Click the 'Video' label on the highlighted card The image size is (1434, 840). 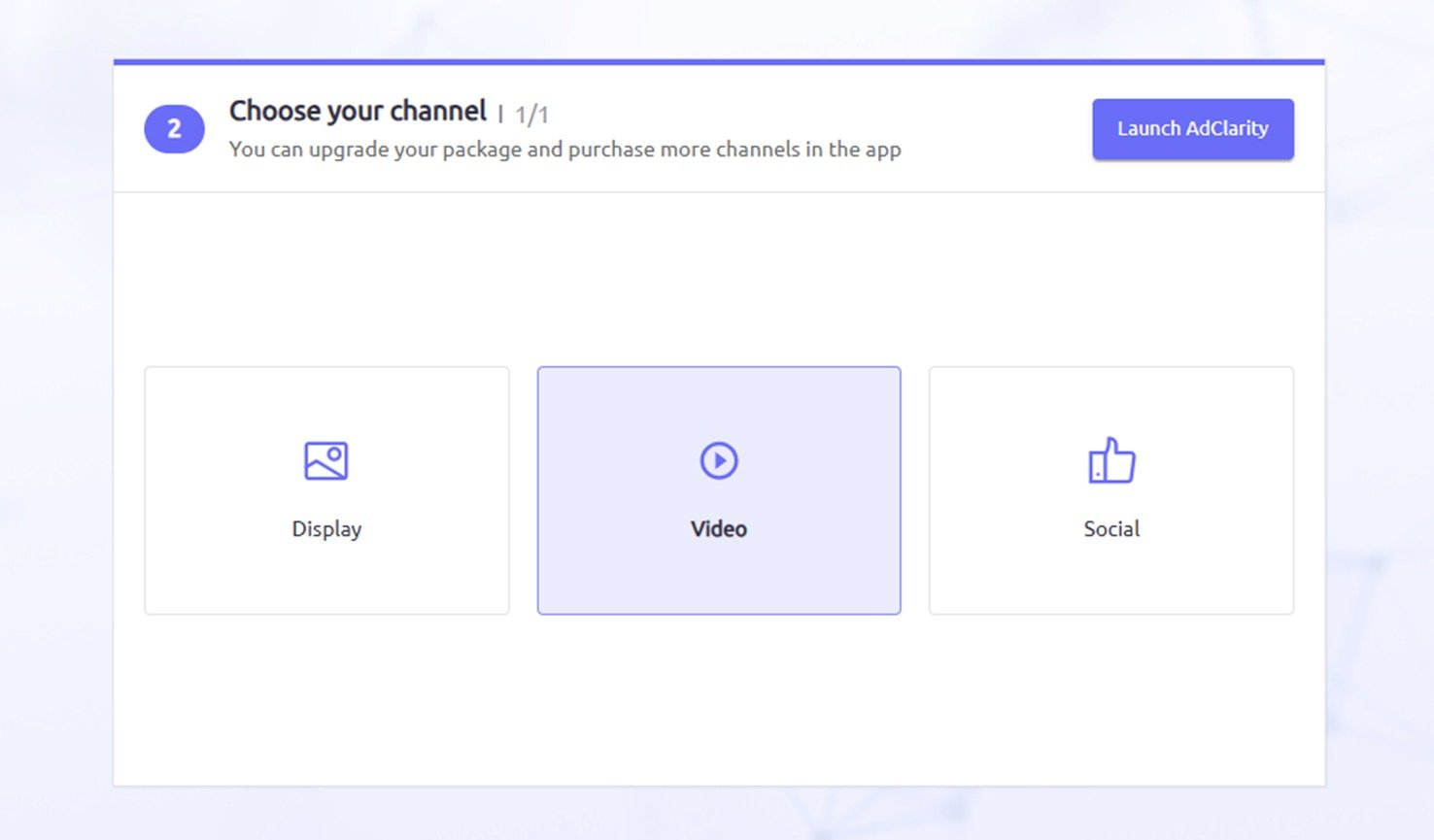(x=718, y=528)
